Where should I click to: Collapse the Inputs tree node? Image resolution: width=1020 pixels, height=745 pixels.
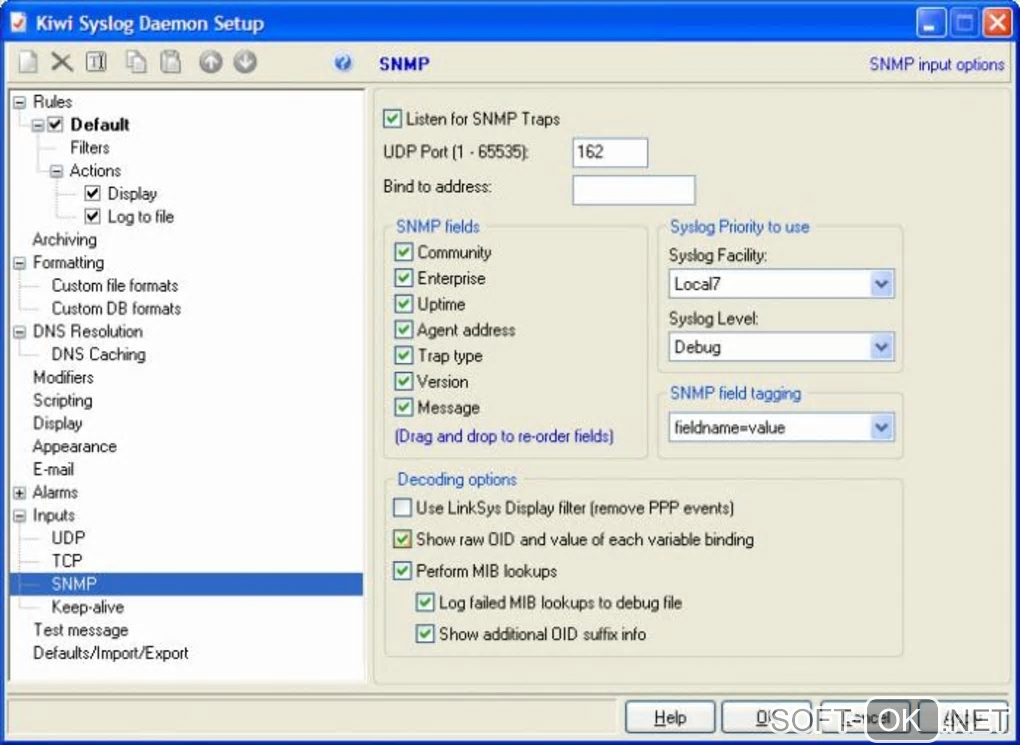click(20, 515)
